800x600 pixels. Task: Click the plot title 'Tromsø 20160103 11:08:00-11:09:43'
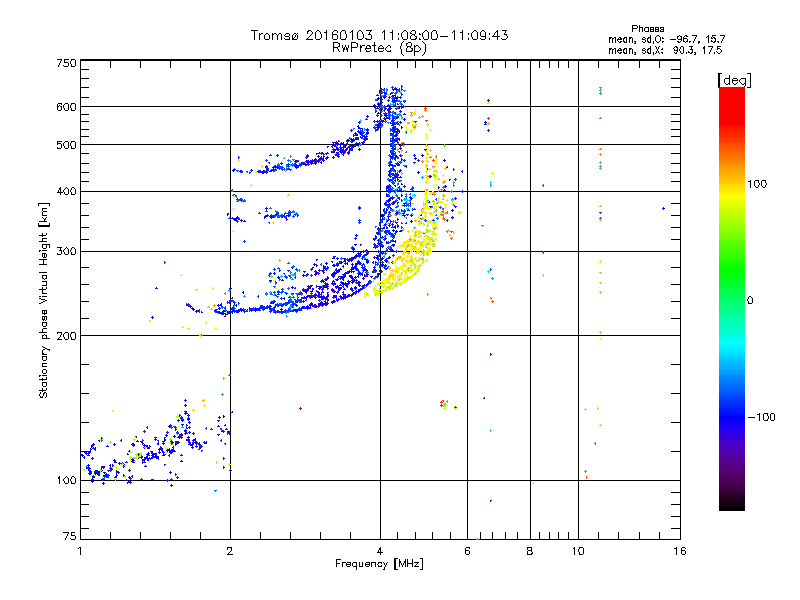(379, 35)
